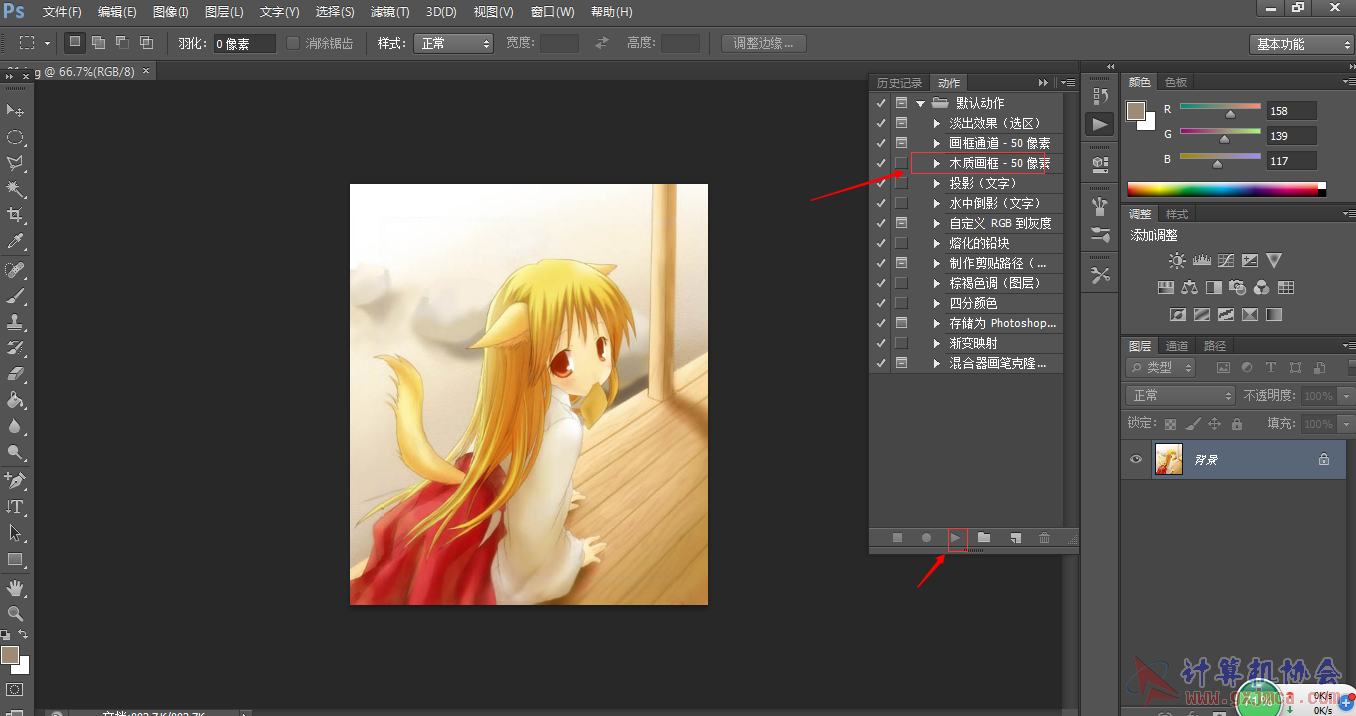The height and width of the screenshot is (716, 1356).
Task: Select the Magic Wand tool
Action: point(15,189)
